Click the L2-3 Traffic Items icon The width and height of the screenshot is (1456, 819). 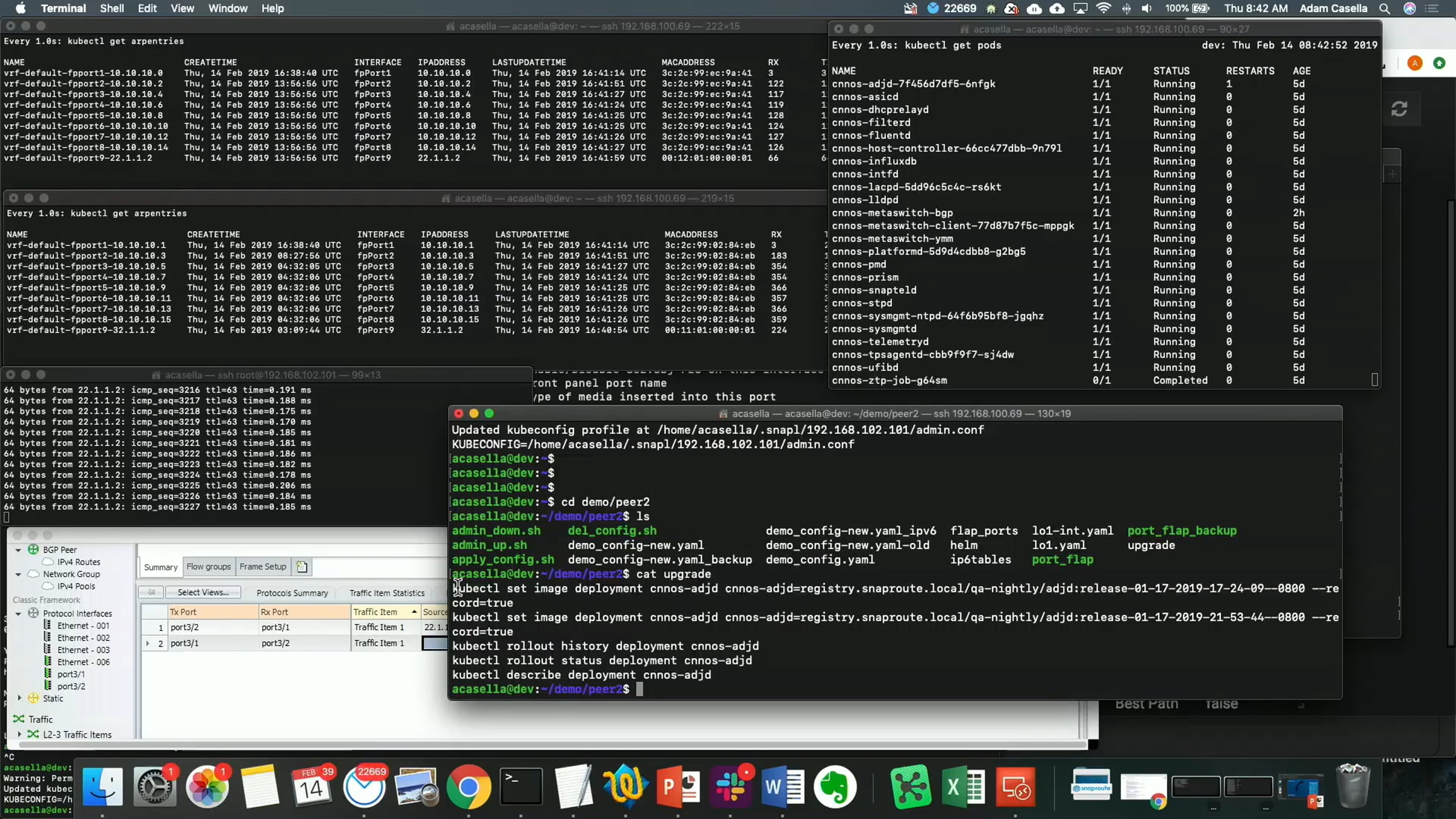33,735
